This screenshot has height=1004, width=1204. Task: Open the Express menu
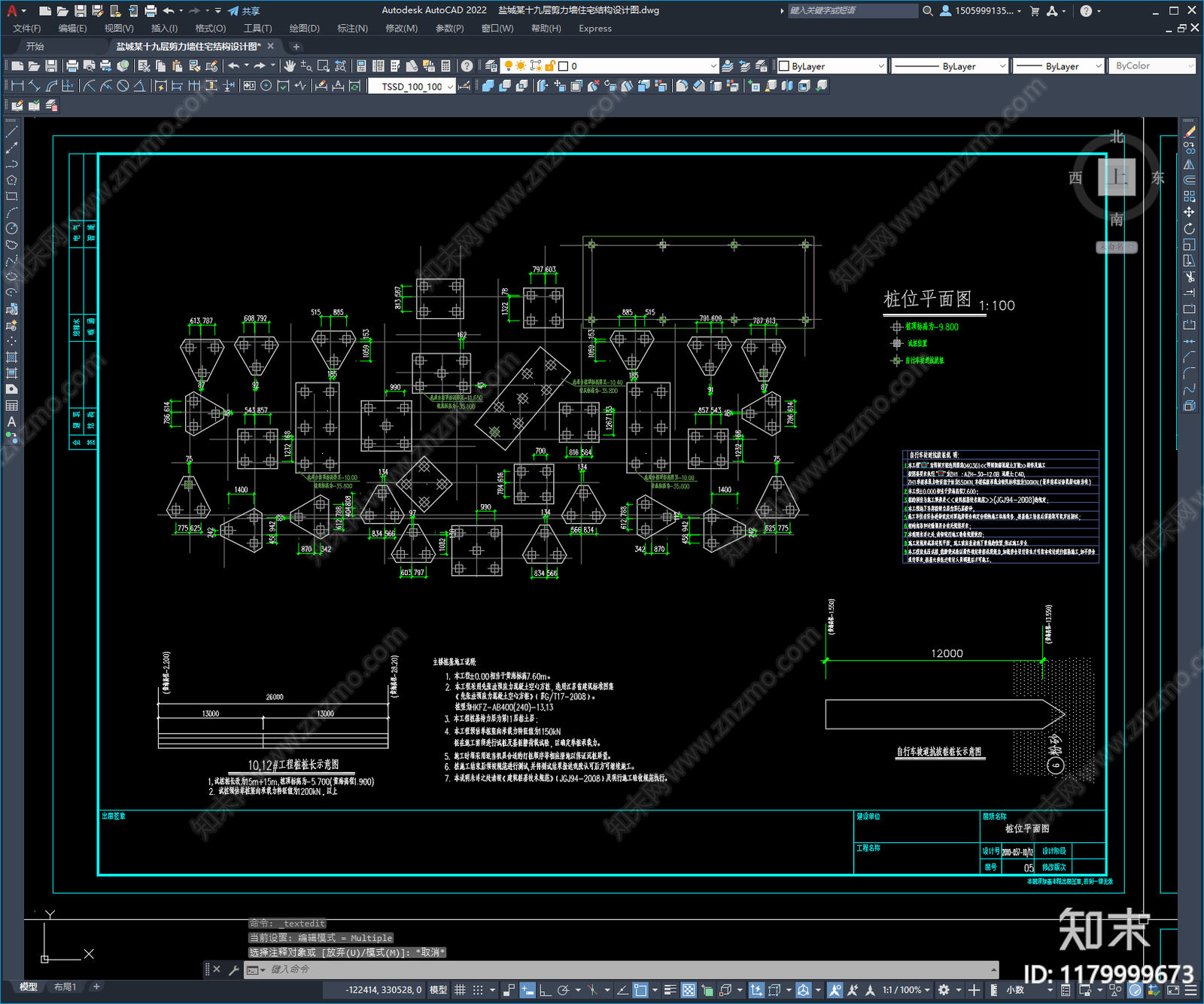[x=595, y=29]
